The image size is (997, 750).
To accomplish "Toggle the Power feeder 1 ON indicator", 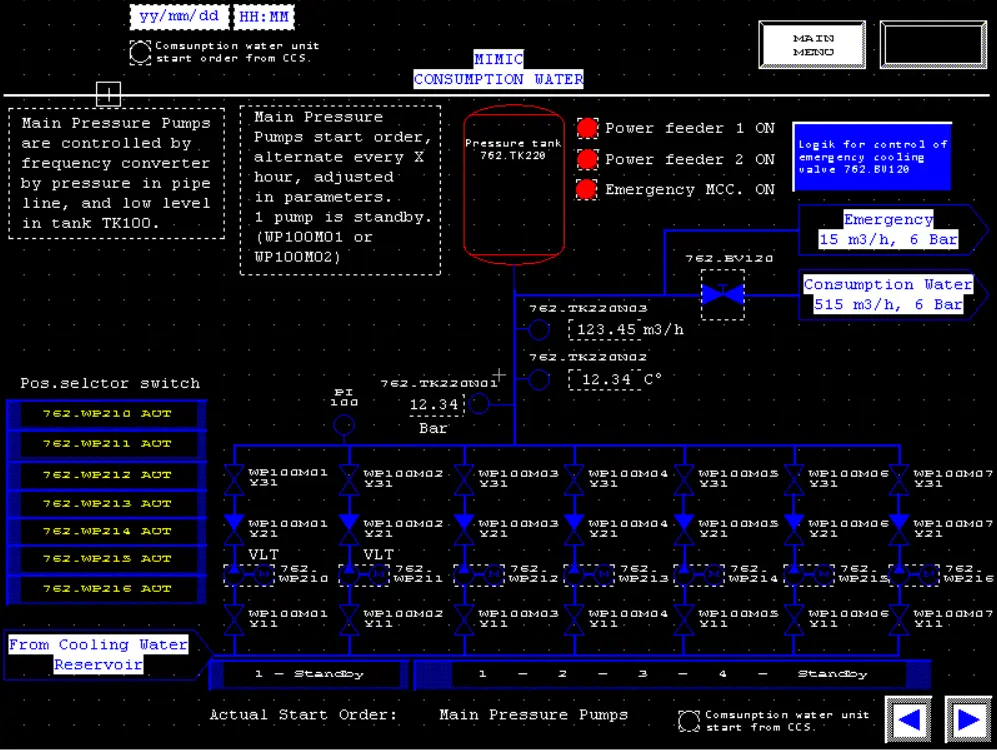I will [x=587, y=128].
